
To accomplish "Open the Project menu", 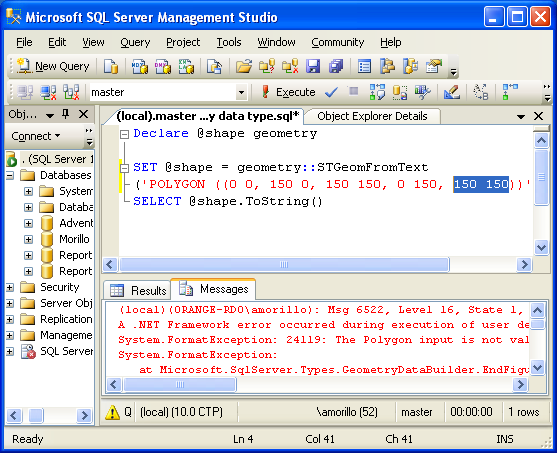I will pos(183,42).
